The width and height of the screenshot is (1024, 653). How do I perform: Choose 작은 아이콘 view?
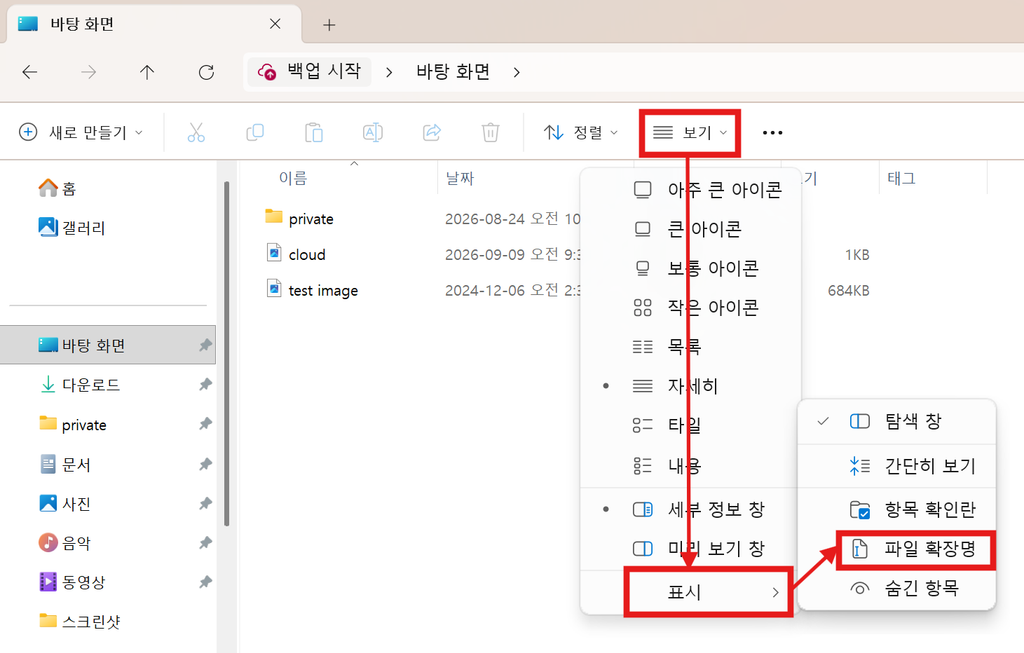690,308
